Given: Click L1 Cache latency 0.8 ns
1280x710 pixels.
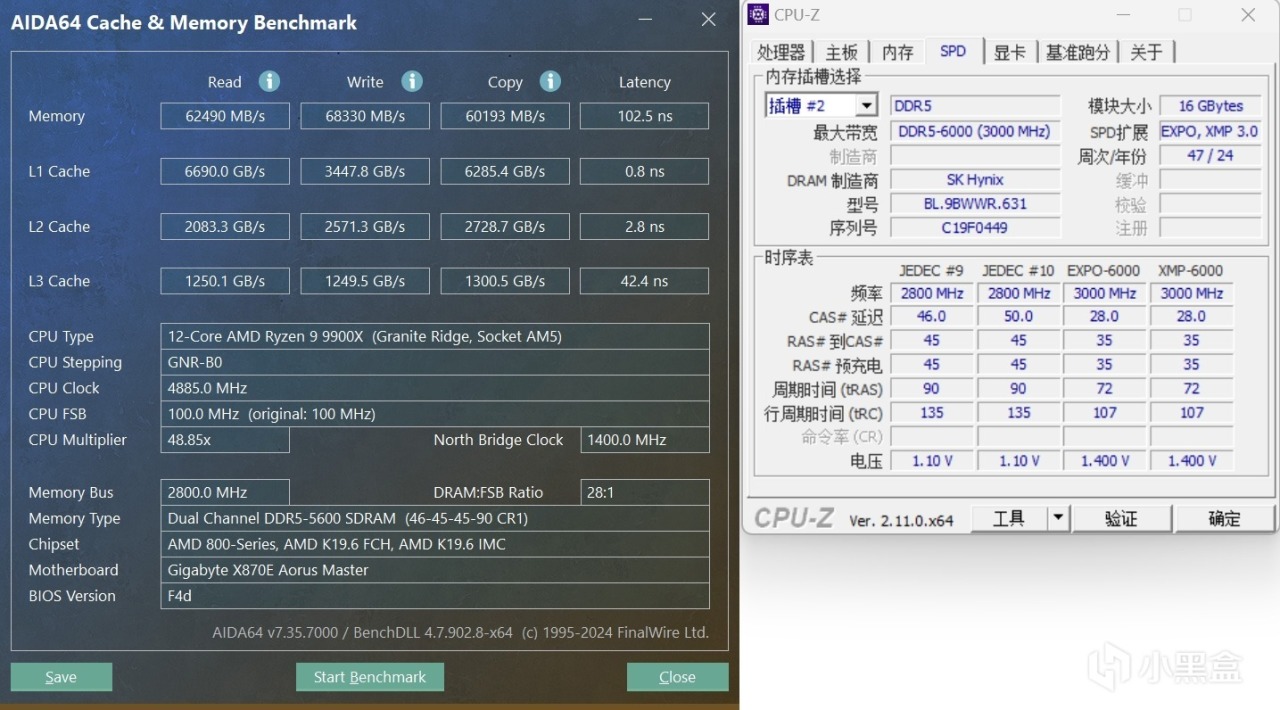Looking at the screenshot, I should click(645, 171).
